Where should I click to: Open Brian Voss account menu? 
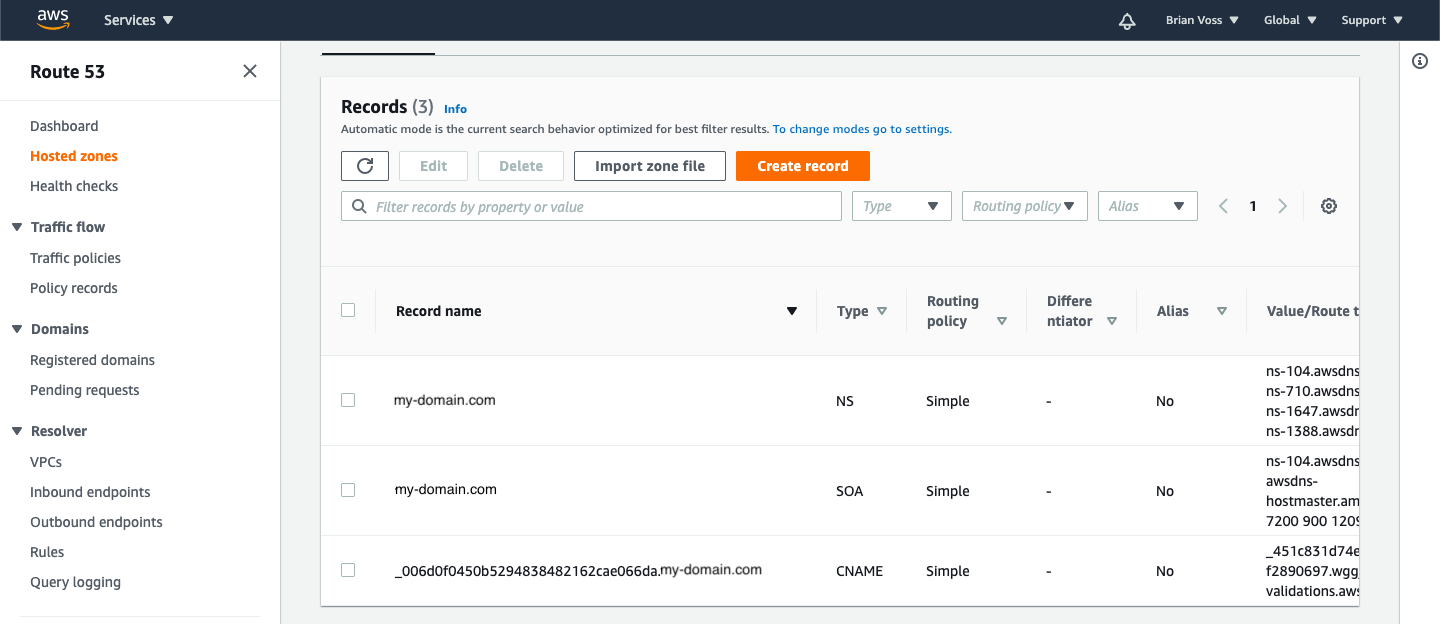(1202, 20)
